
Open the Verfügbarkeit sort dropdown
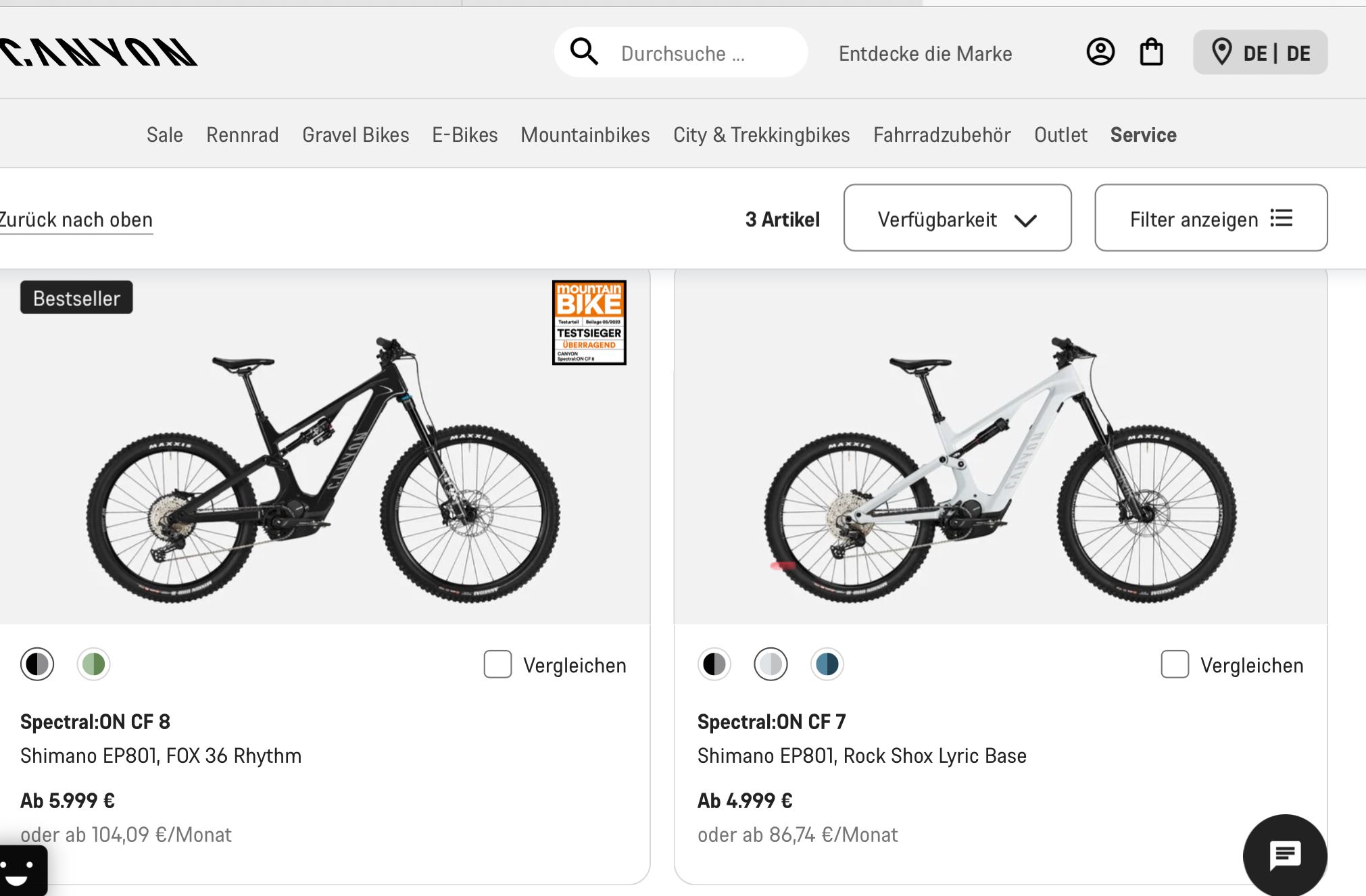tap(957, 218)
